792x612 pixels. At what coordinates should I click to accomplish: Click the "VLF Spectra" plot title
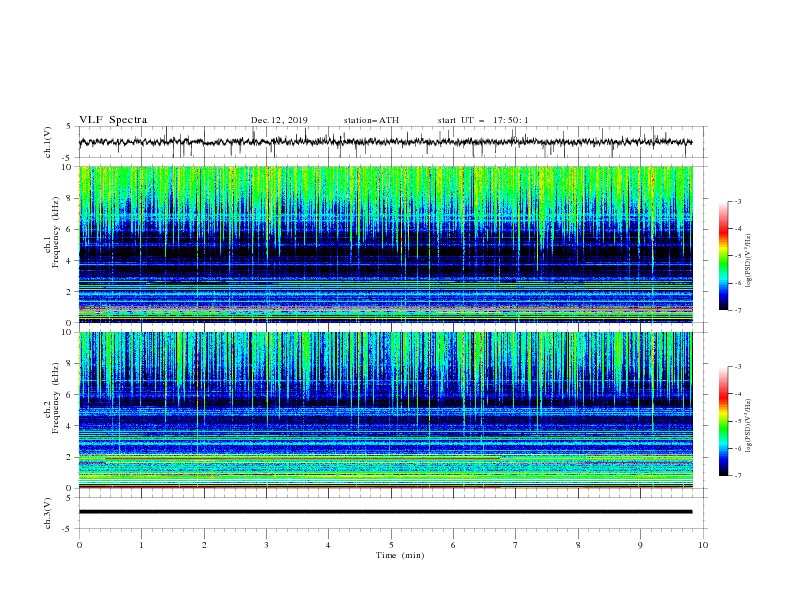113,120
